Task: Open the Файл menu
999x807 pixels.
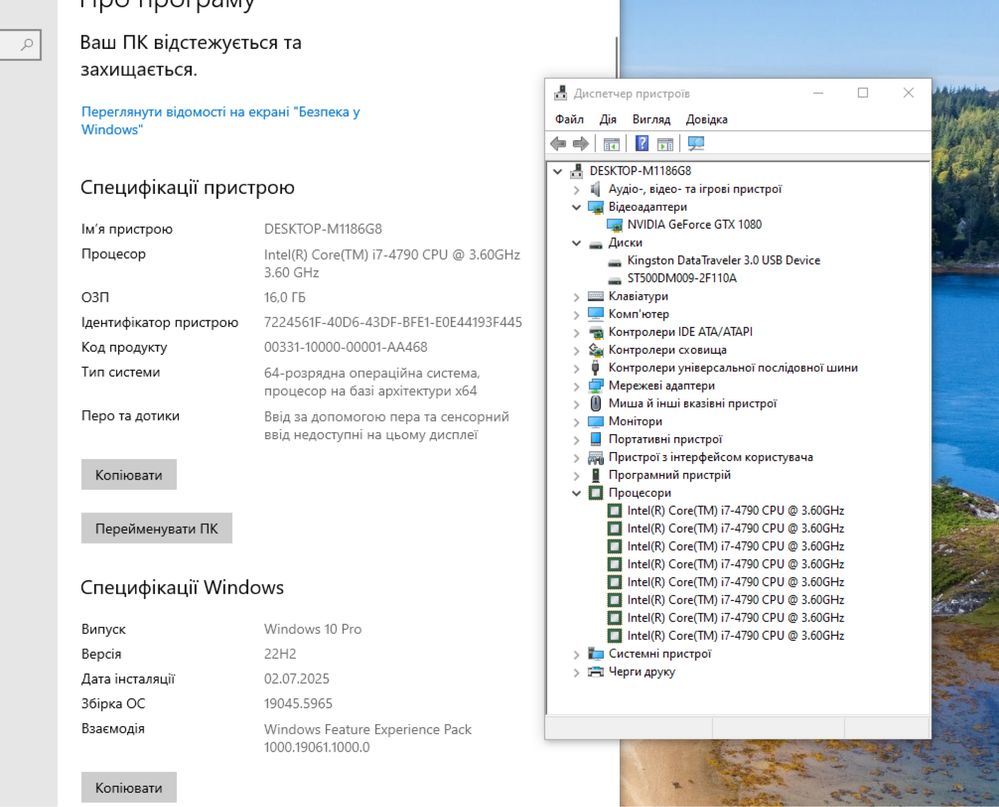Action: point(569,119)
